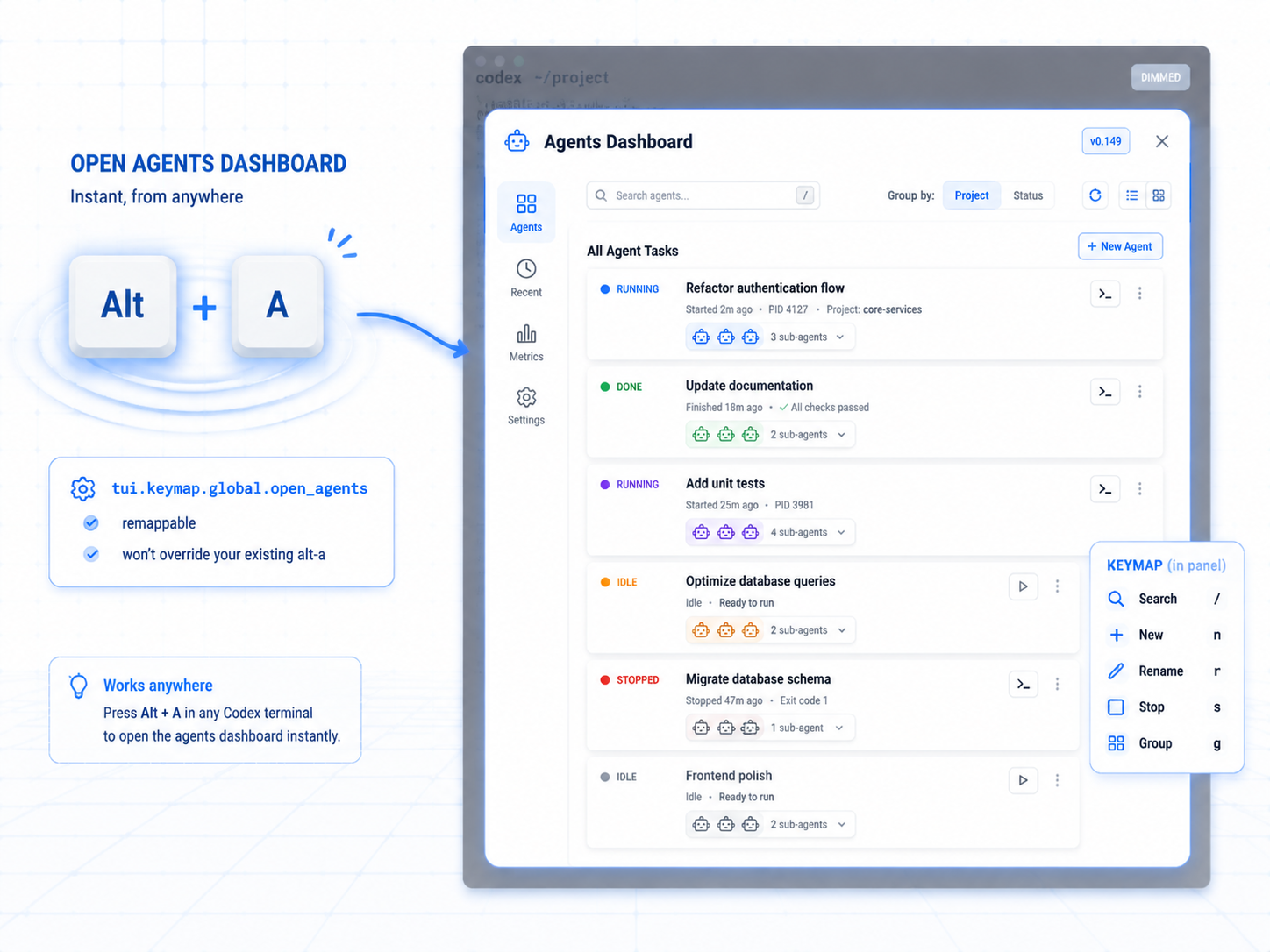Screen dimensions: 1270x952
Task: Group agents by Project
Action: tap(971, 195)
